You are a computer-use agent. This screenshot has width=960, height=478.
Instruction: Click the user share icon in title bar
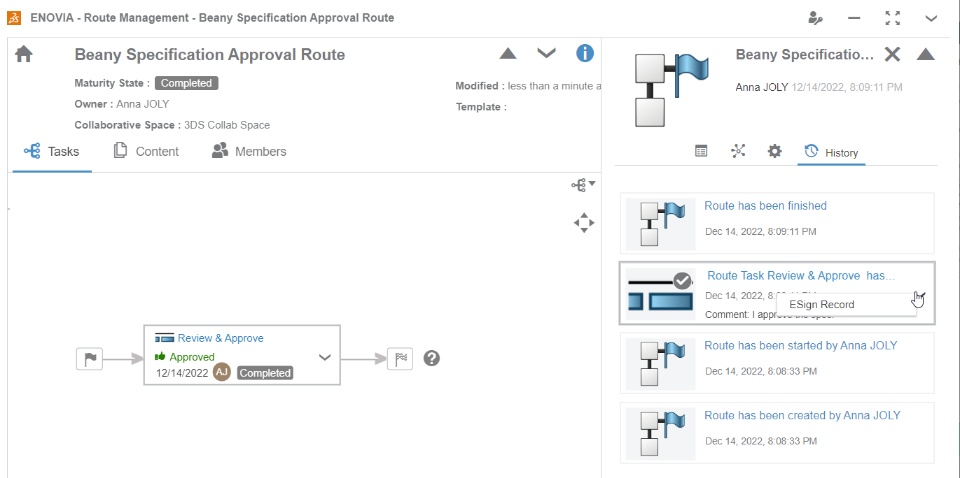click(x=816, y=18)
